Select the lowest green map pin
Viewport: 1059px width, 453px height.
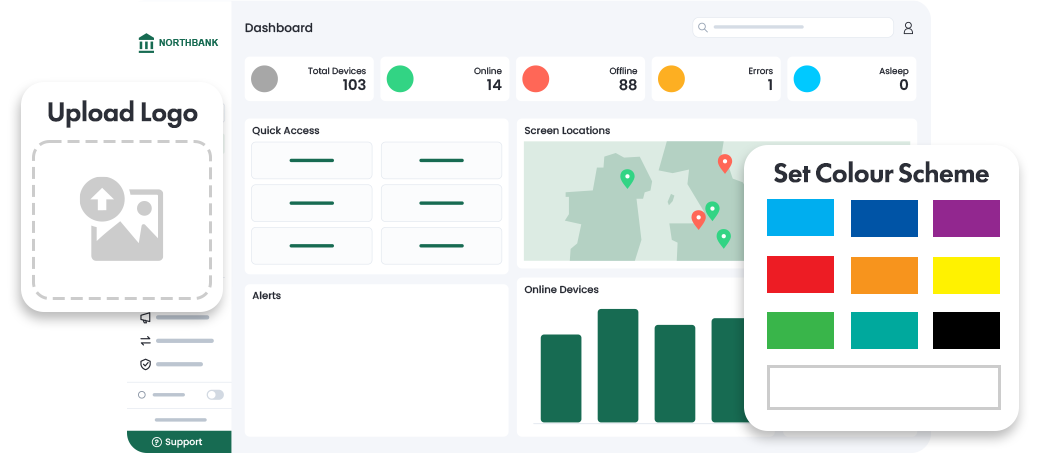point(723,238)
